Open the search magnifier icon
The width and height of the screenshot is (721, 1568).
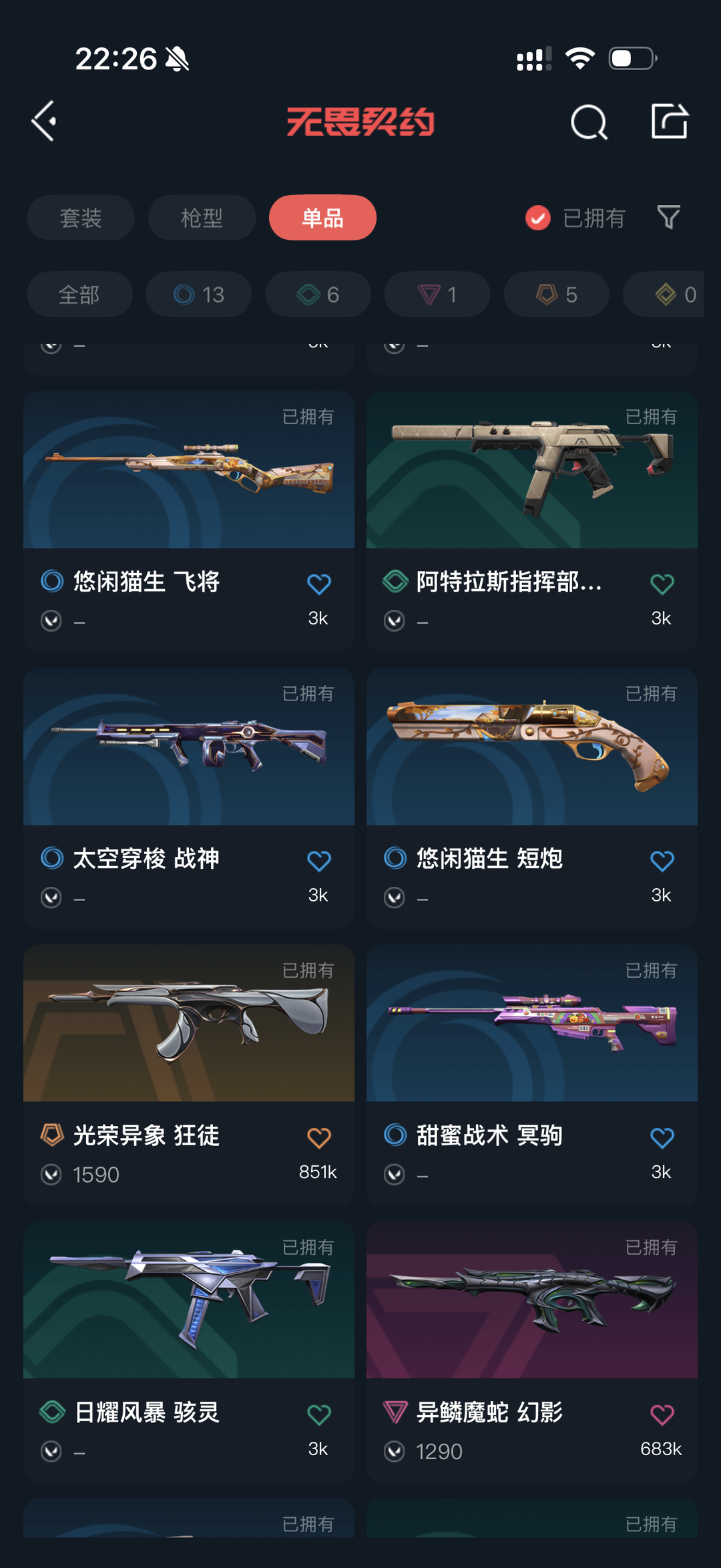pos(589,122)
